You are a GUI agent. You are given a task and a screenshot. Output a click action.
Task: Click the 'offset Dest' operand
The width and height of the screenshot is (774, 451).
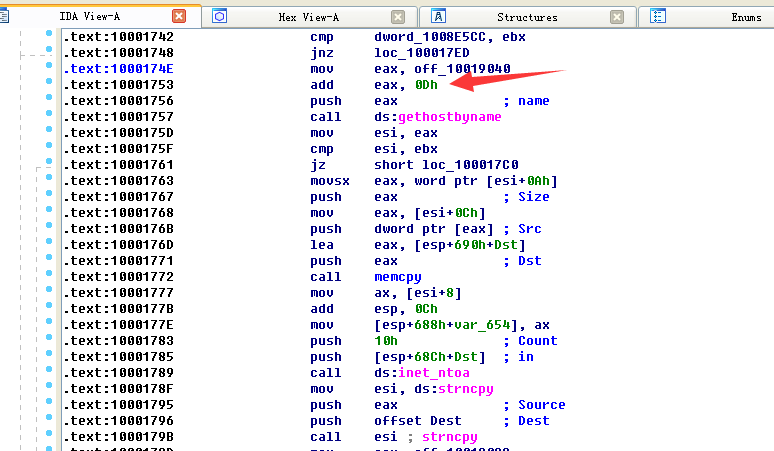tap(418, 421)
